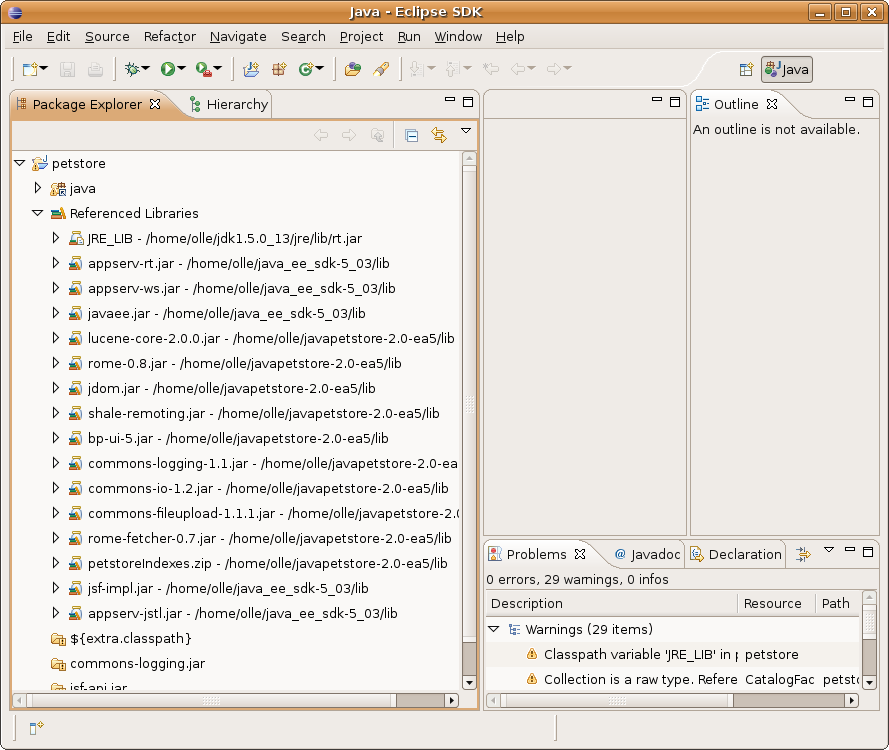
Task: Open the Package Explorer view menu arrow
Action: coord(466,131)
